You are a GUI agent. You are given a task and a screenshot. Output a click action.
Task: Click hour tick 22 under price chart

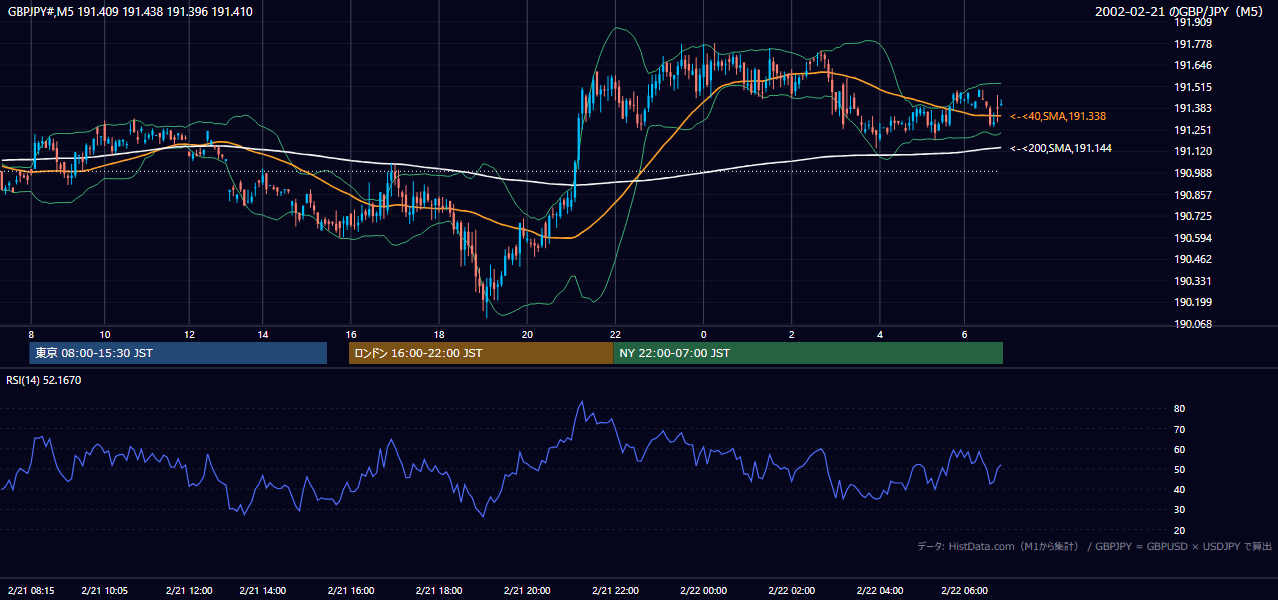click(615, 334)
